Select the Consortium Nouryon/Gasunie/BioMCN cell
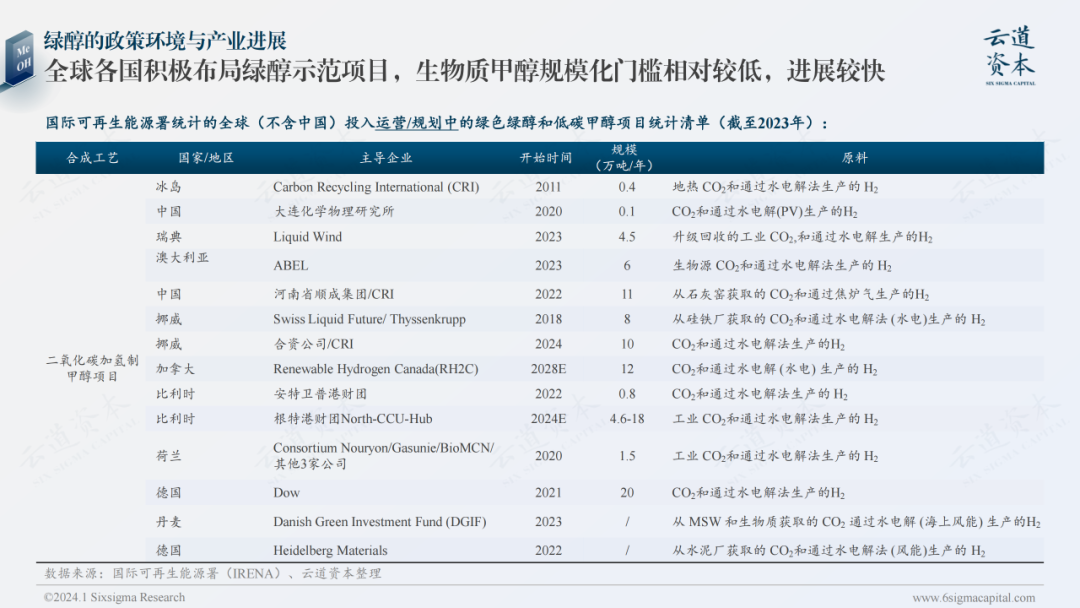The width and height of the screenshot is (1080, 608). [384, 455]
